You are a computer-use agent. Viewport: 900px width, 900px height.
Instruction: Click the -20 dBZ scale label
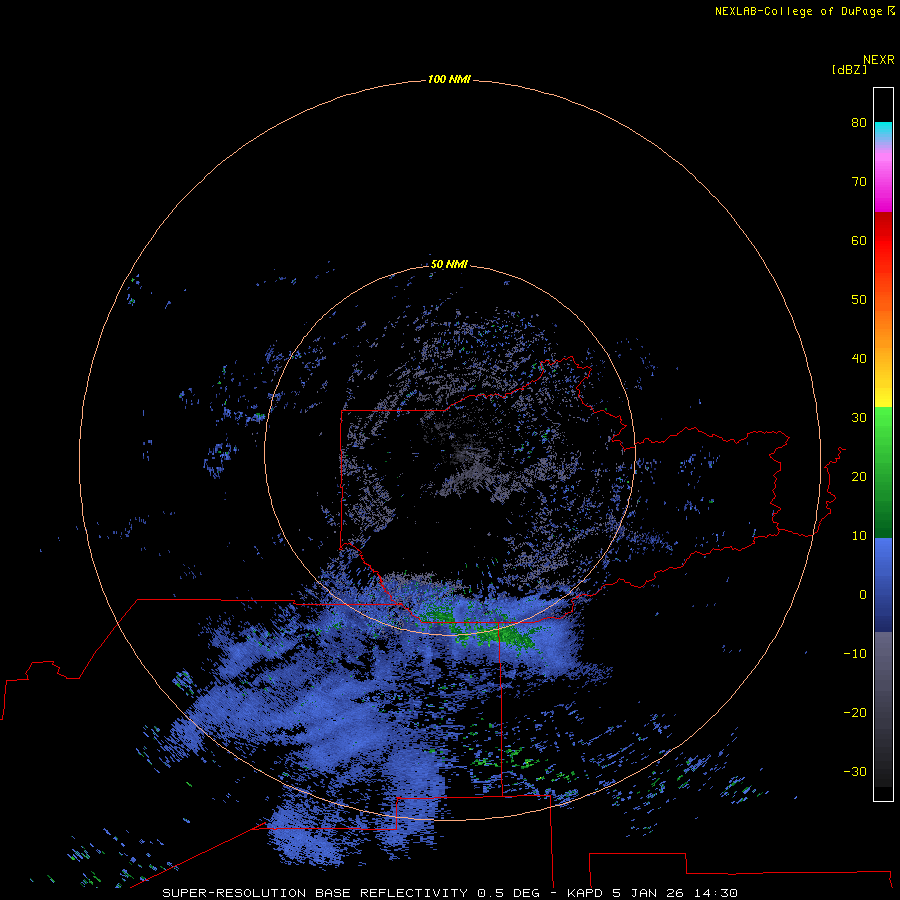point(855,713)
